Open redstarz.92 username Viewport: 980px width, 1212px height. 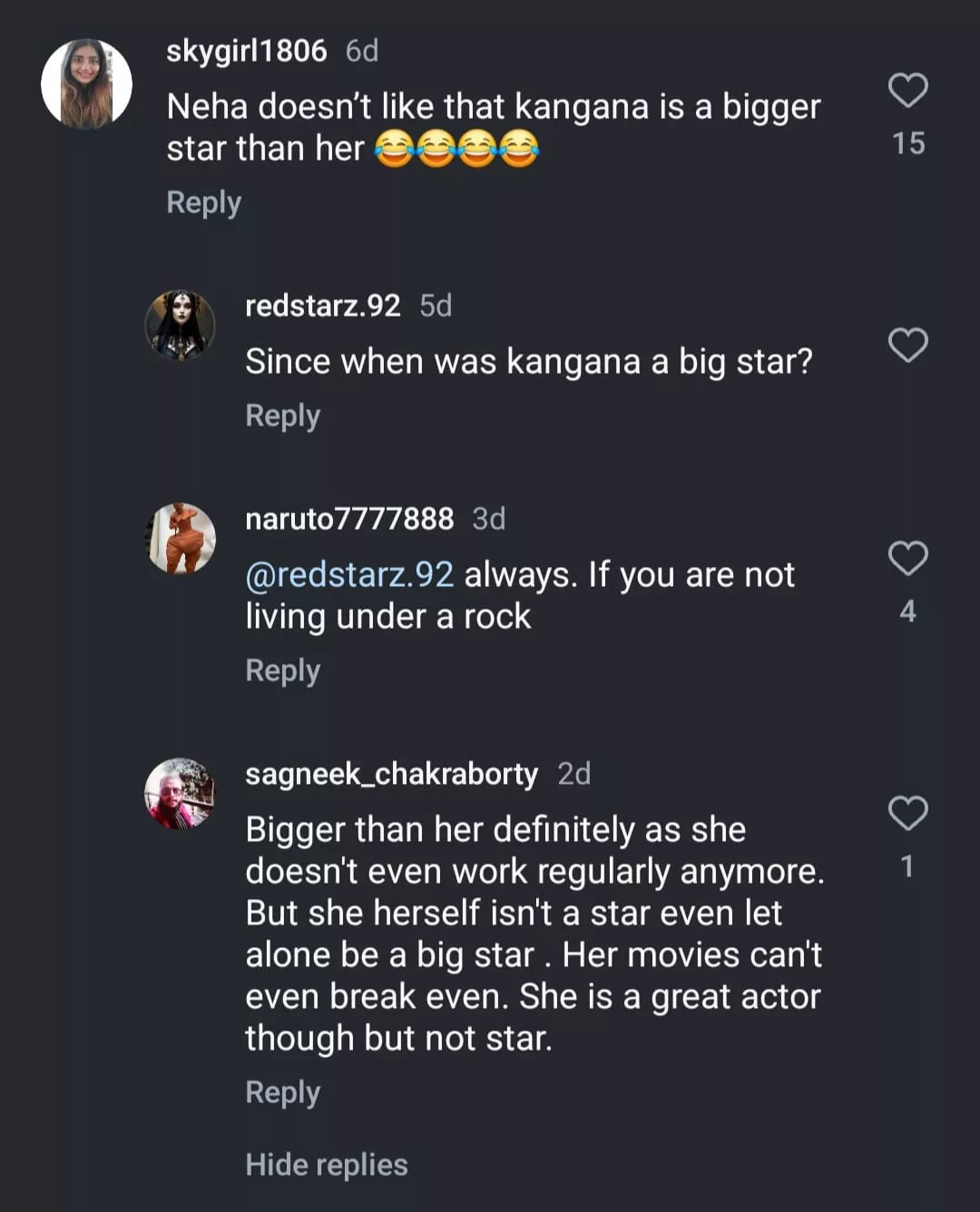323,306
